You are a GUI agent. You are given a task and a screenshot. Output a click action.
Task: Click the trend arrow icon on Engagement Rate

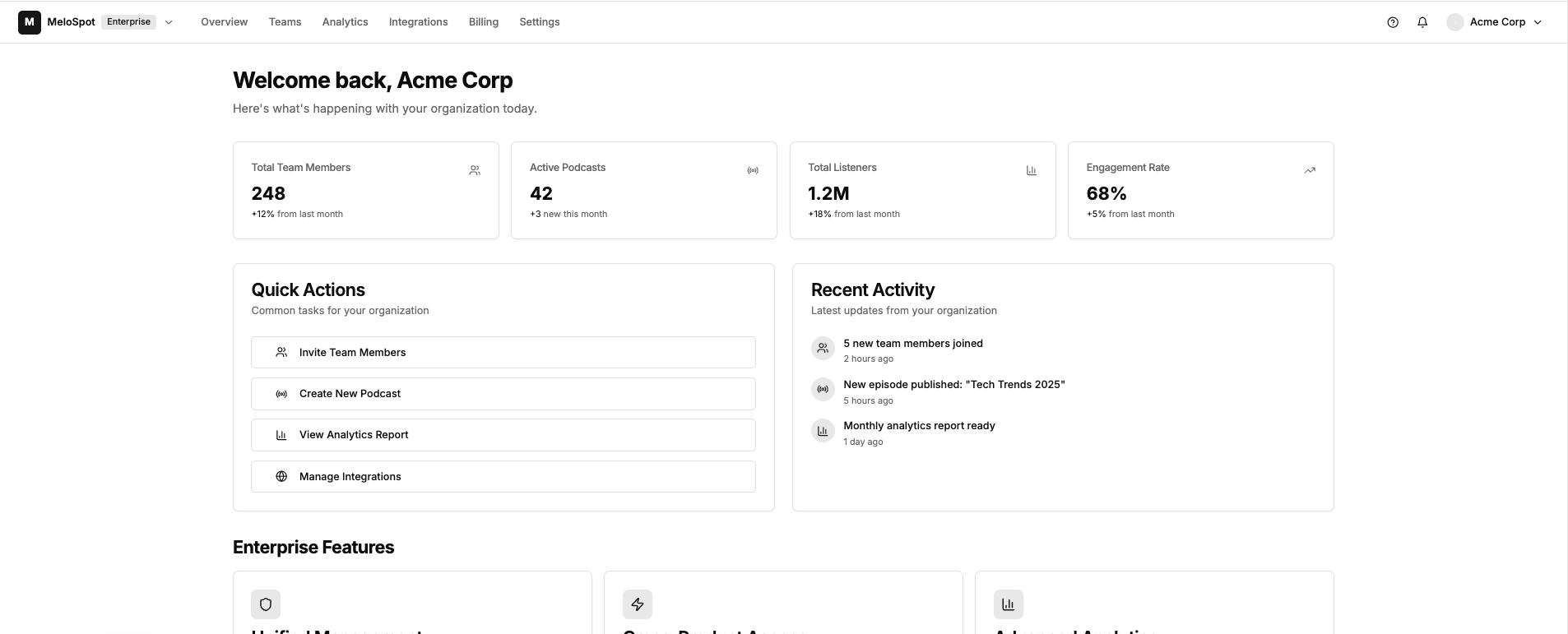point(1310,170)
